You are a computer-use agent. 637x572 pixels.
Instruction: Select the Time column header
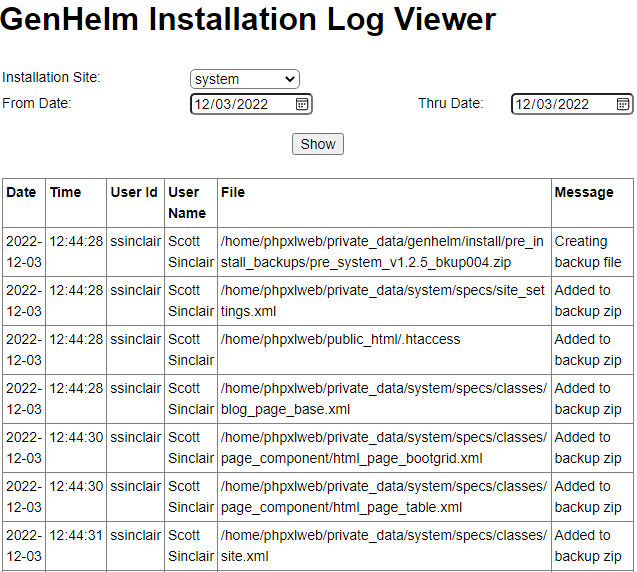[x=66, y=192]
